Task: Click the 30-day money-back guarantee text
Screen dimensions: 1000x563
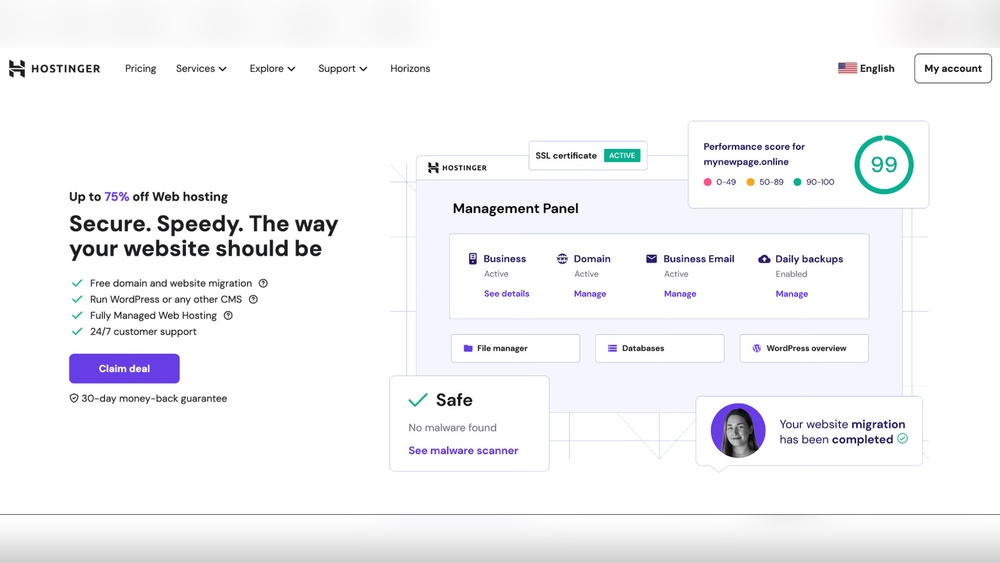Action: tap(154, 398)
